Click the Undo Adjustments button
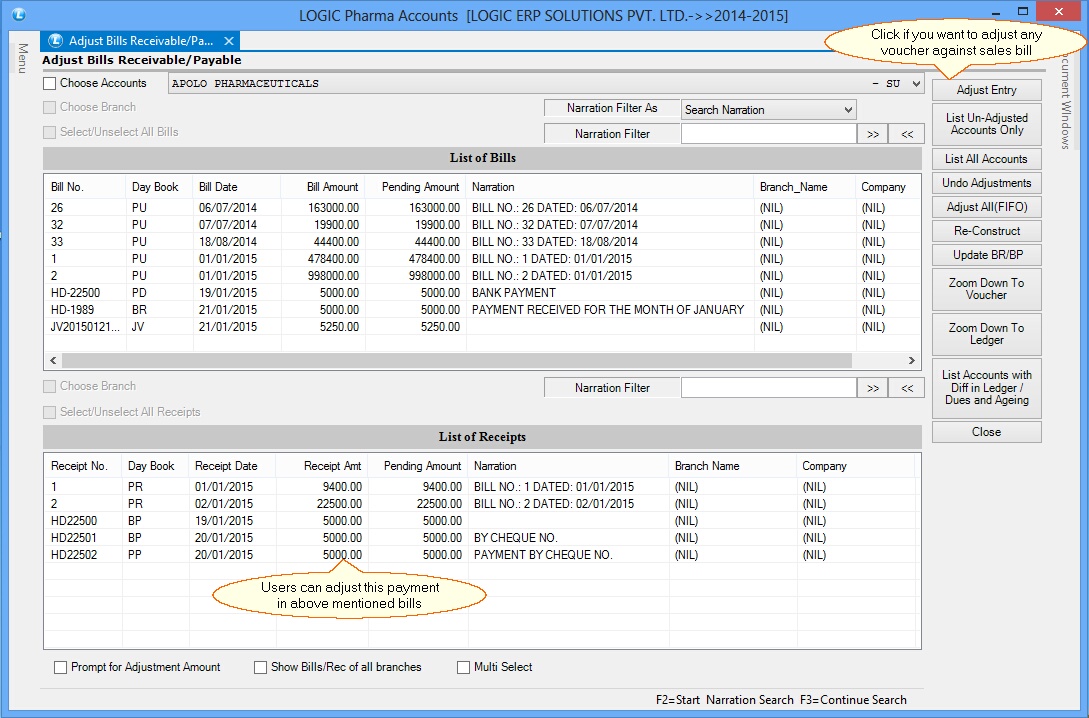Screen dimensions: 1089x718 [x=986, y=183]
